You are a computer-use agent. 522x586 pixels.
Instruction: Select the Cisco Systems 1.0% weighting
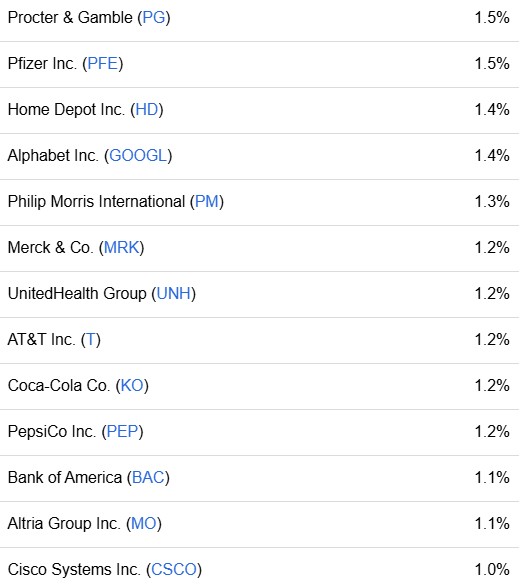[x=492, y=569]
